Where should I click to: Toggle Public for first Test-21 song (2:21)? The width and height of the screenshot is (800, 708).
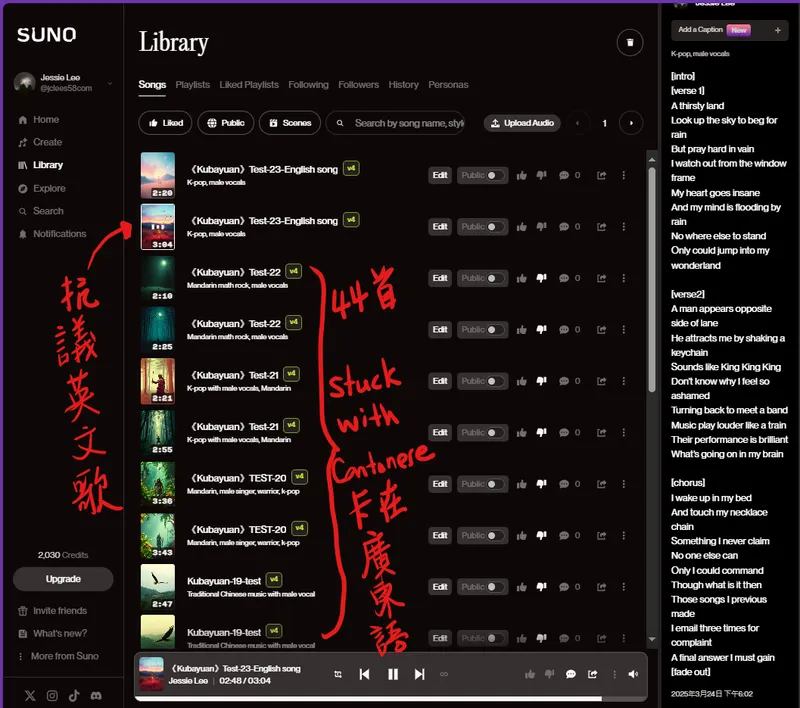[x=482, y=382]
